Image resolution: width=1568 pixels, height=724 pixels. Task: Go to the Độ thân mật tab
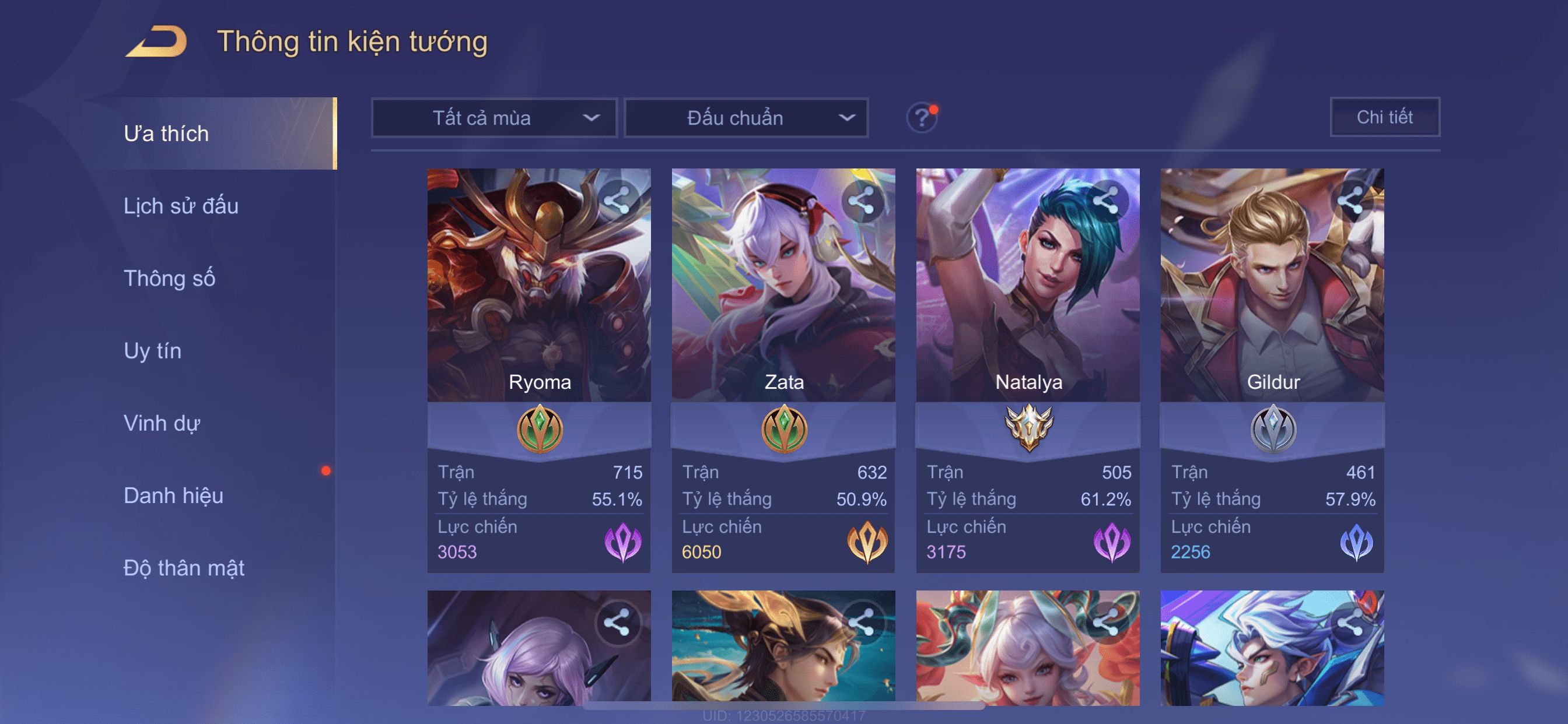184,568
